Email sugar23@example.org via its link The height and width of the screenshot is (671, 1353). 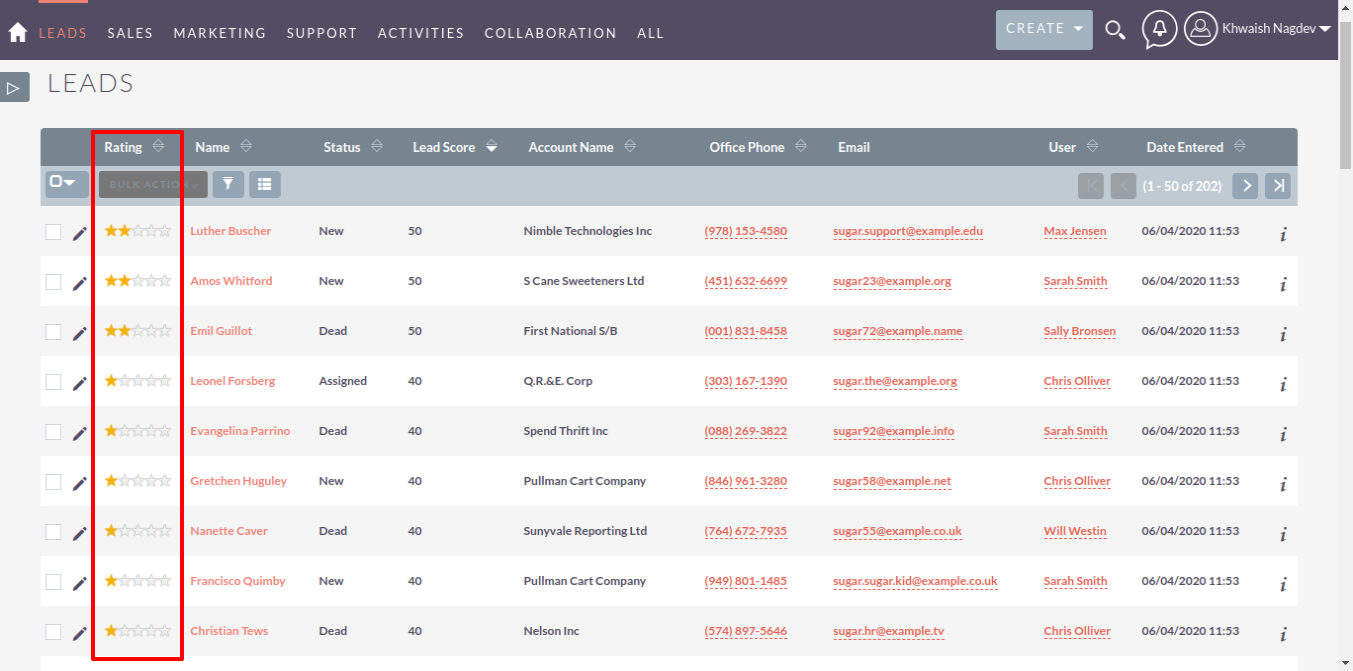891,281
